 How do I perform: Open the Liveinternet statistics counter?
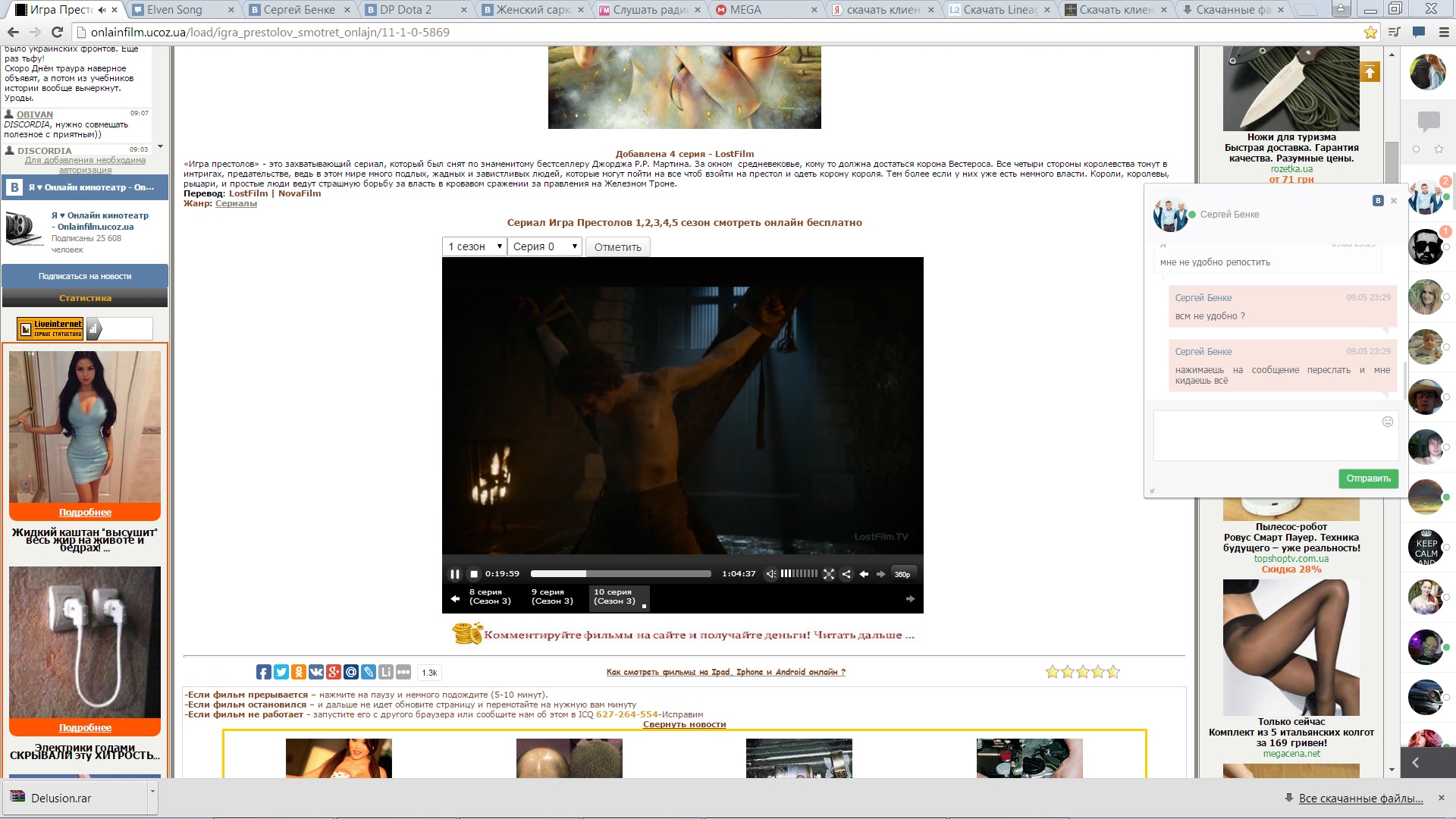pos(51,328)
